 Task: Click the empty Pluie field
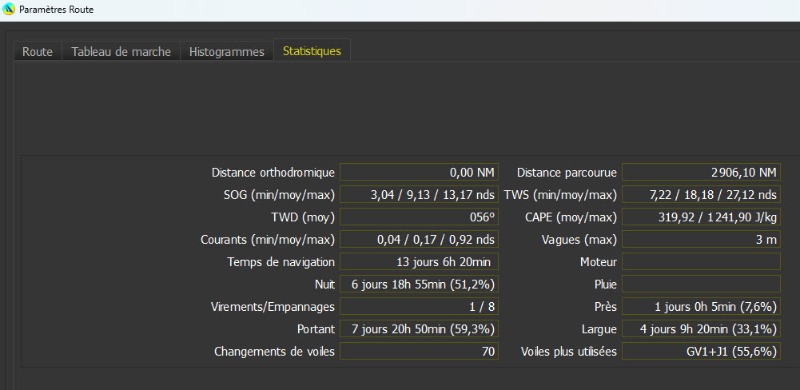(x=701, y=284)
